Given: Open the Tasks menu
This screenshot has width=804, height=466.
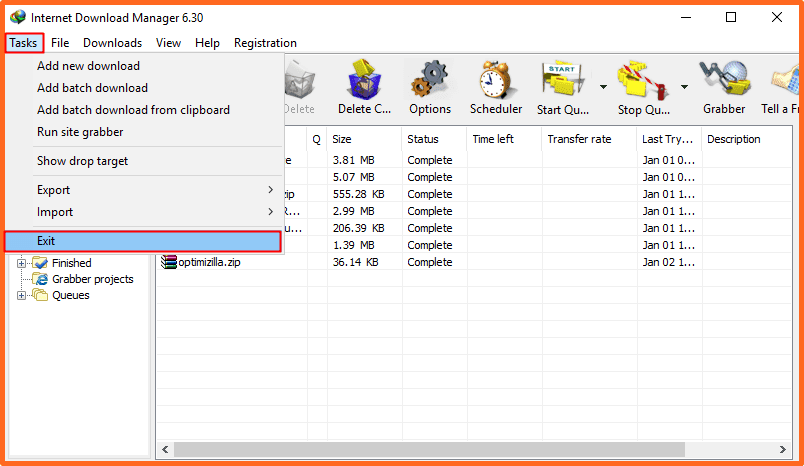Looking at the screenshot, I should (24, 43).
